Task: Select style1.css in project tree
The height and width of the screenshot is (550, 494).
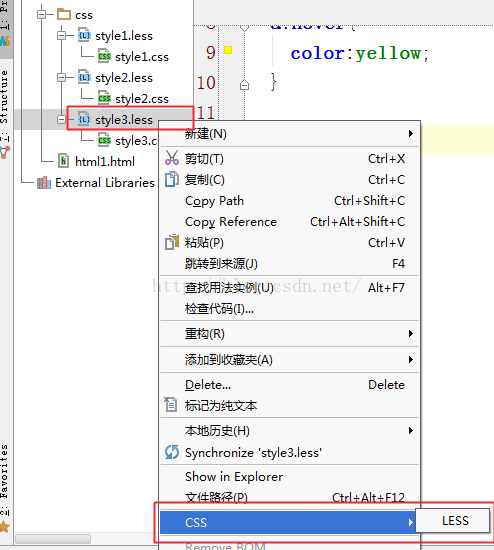Action: coord(142,57)
